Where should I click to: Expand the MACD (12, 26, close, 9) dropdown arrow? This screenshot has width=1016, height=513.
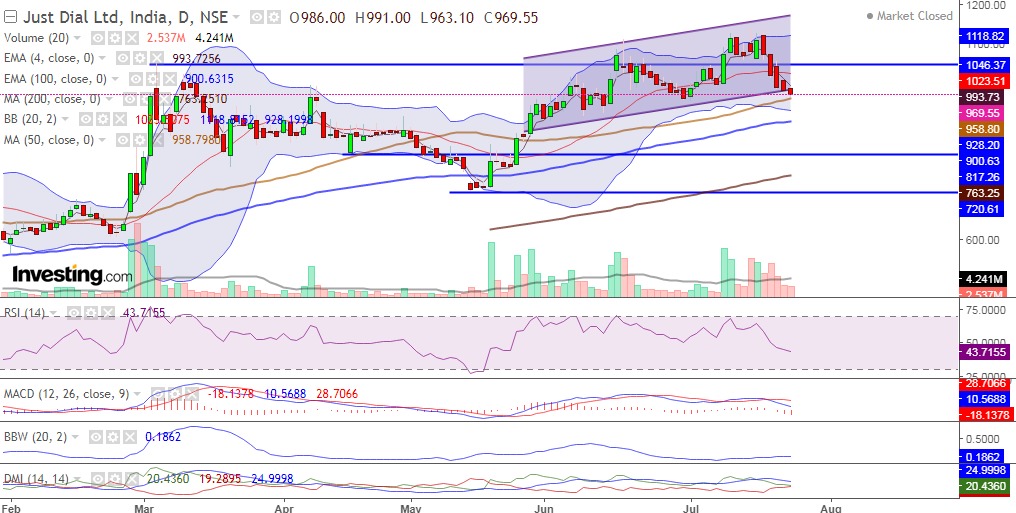[137, 393]
